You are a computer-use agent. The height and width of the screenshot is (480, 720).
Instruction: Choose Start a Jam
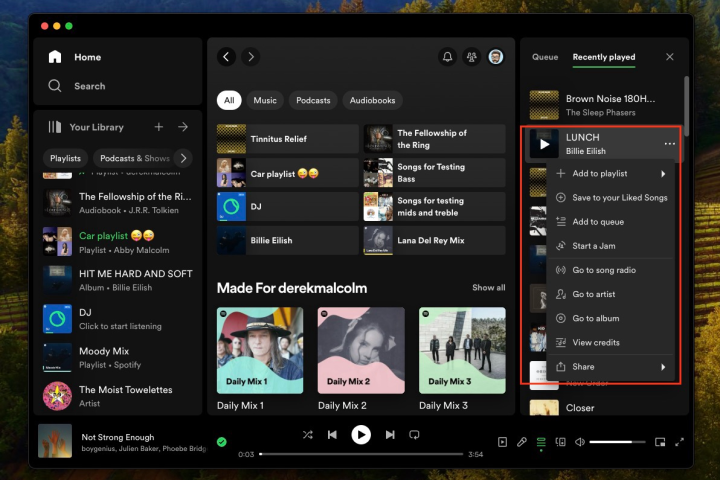point(611,246)
